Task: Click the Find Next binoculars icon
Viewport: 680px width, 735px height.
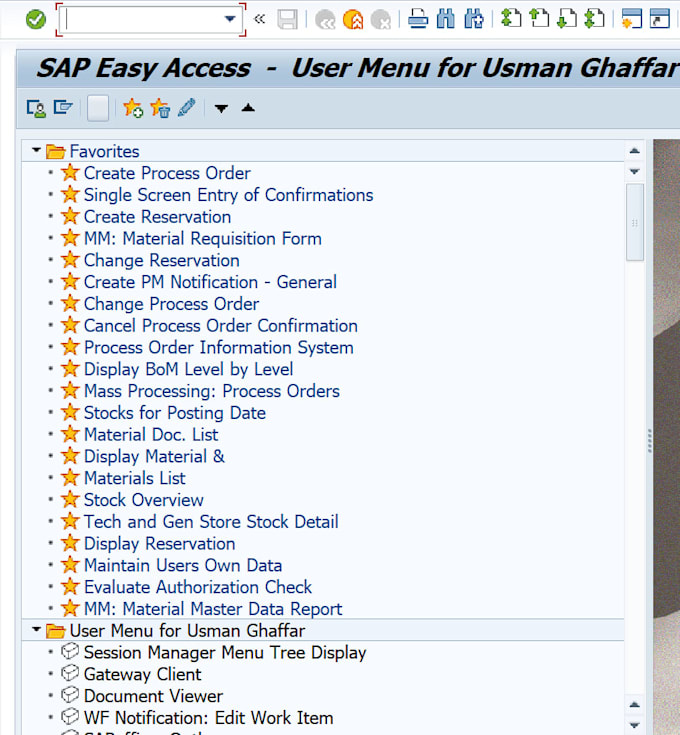Action: 474,19
